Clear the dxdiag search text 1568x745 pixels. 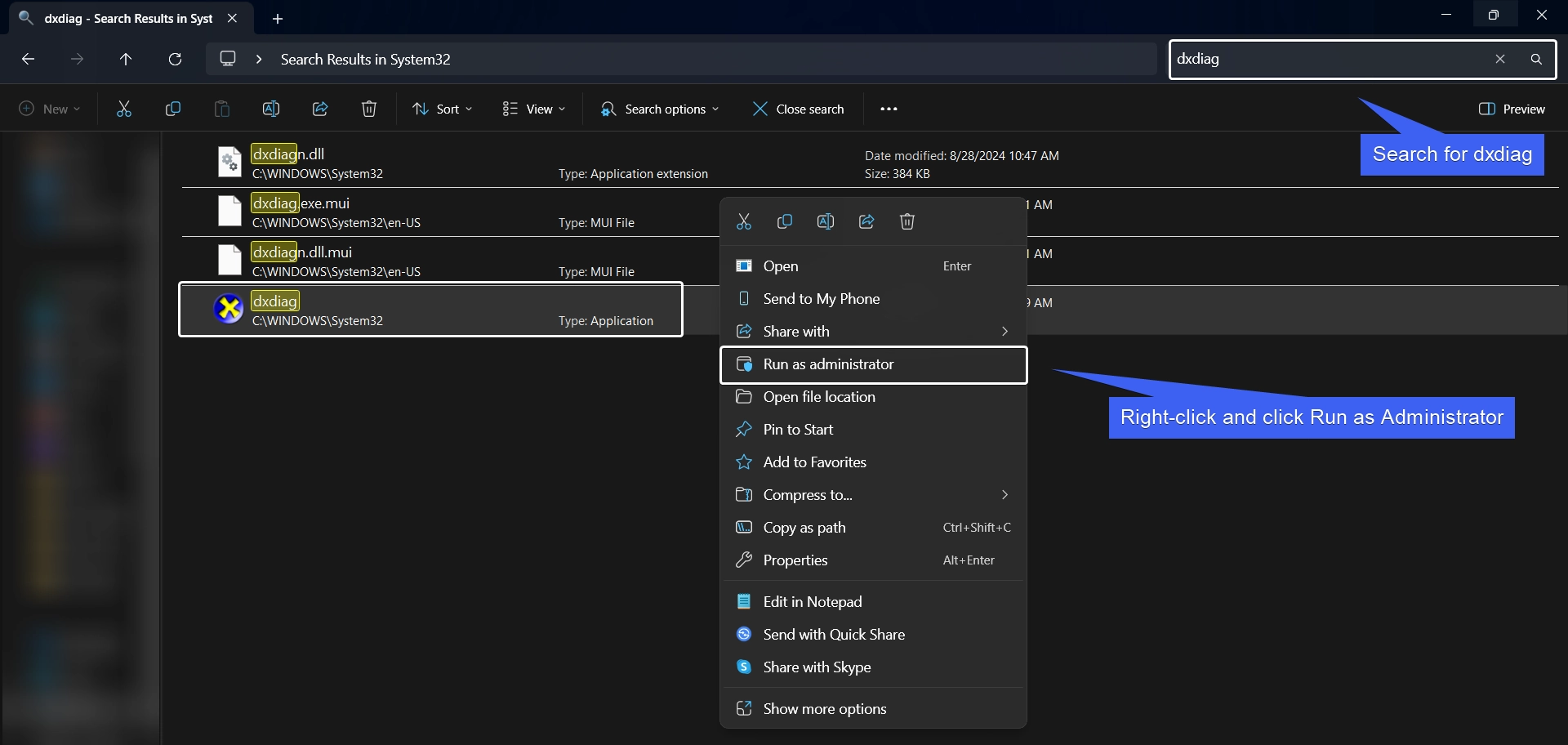[x=1500, y=59]
